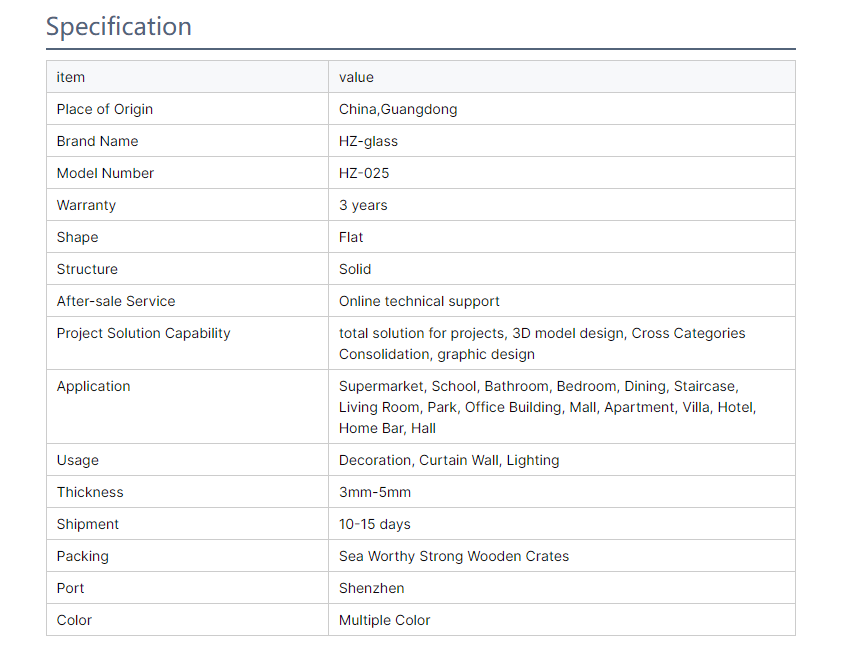Click the 3mm-5mm thickness value
This screenshot has height=656, width=844.
375,492
